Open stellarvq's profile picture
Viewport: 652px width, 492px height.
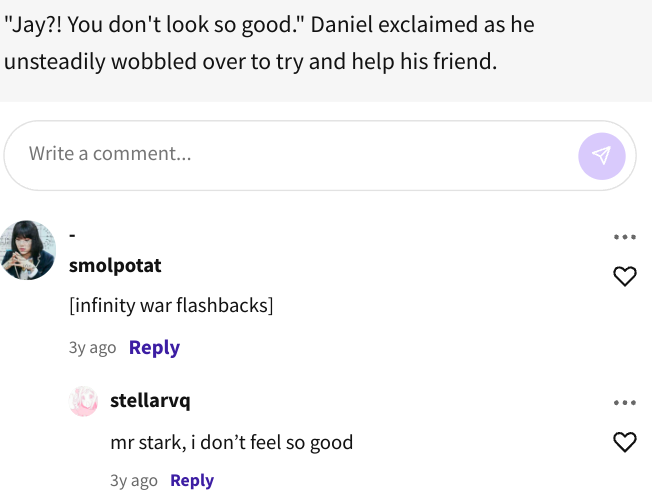[83, 401]
